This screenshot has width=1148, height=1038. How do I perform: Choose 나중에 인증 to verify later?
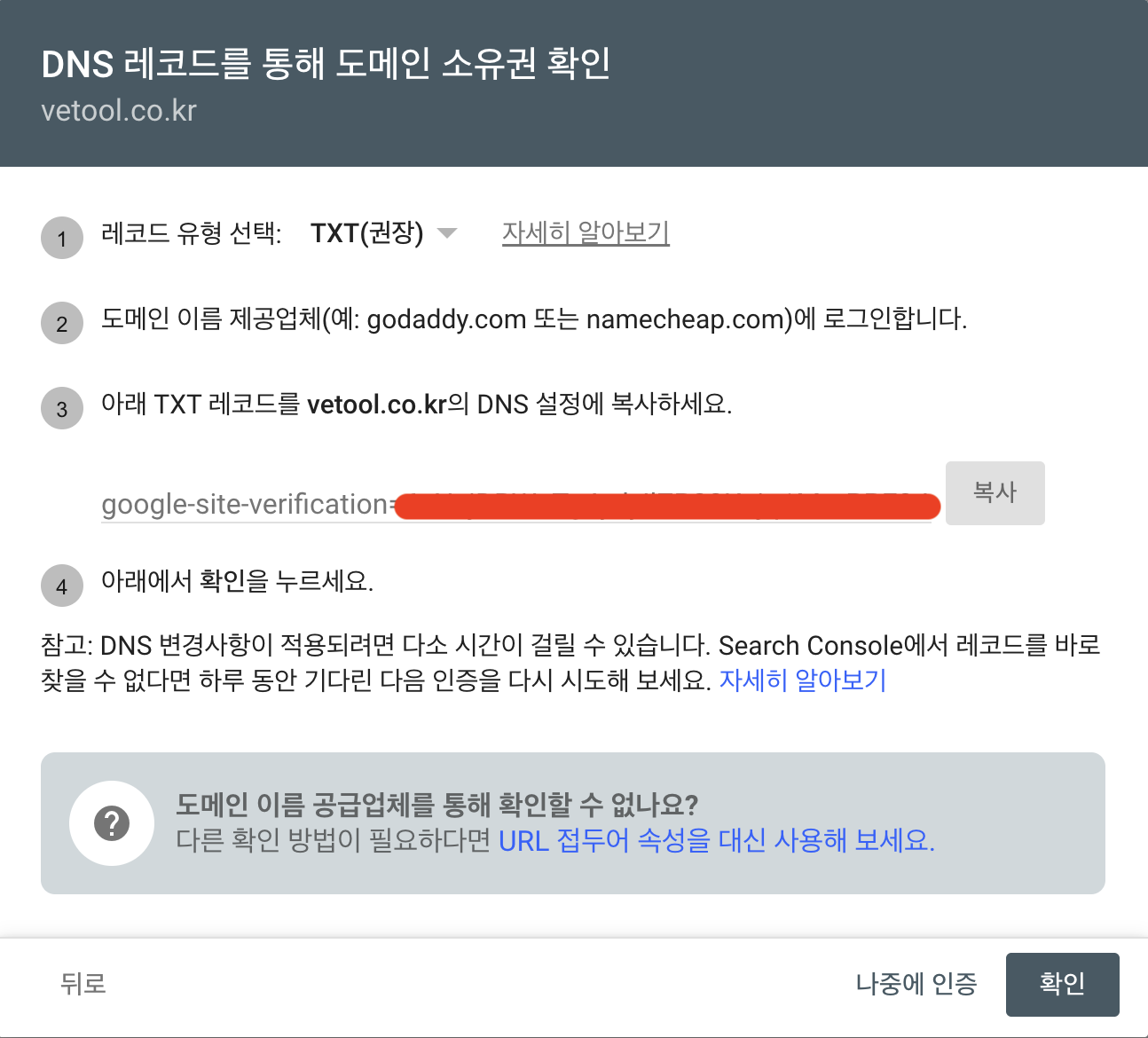[x=917, y=984]
